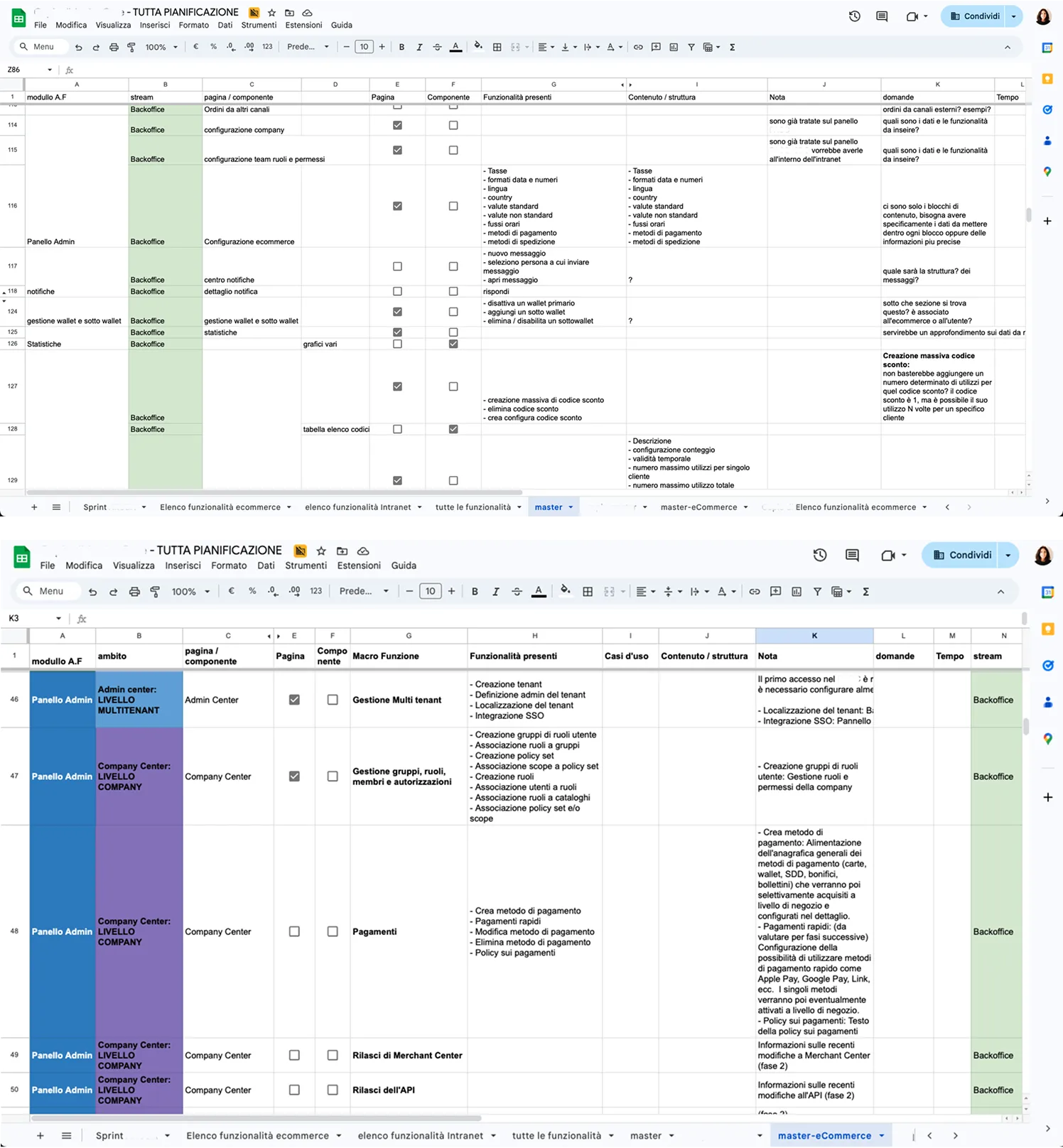Expand the arrow beside the lower Condividi button
Screen dimensions: 1063x1148
tap(1008, 556)
